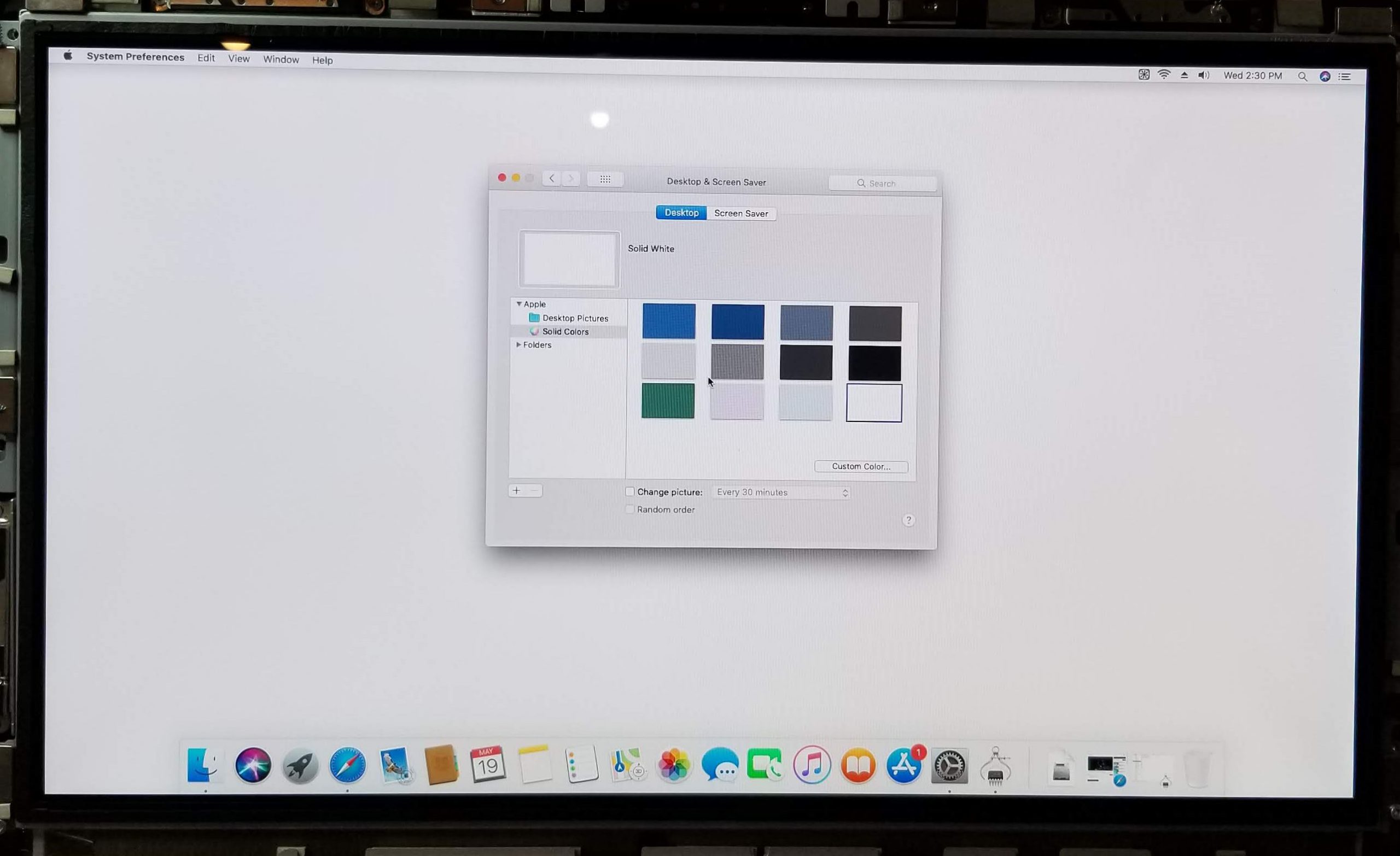Click the Spotlight search icon in menu bar
The height and width of the screenshot is (856, 1400).
pos(1302,76)
